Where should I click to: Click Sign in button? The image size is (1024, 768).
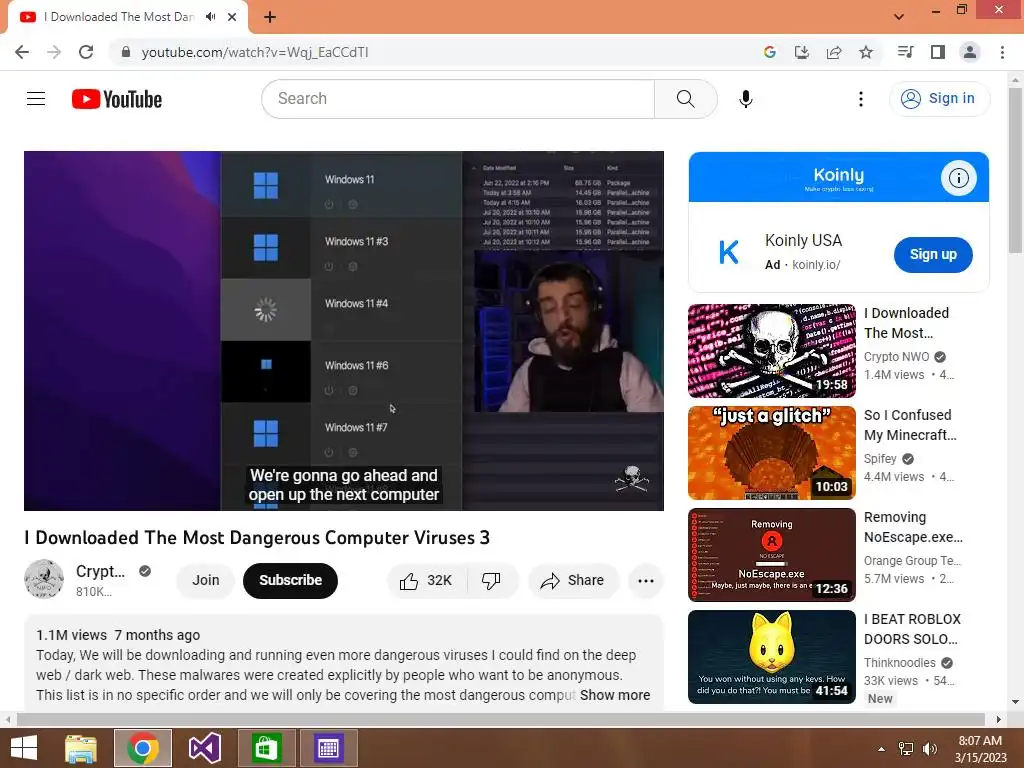tap(939, 99)
